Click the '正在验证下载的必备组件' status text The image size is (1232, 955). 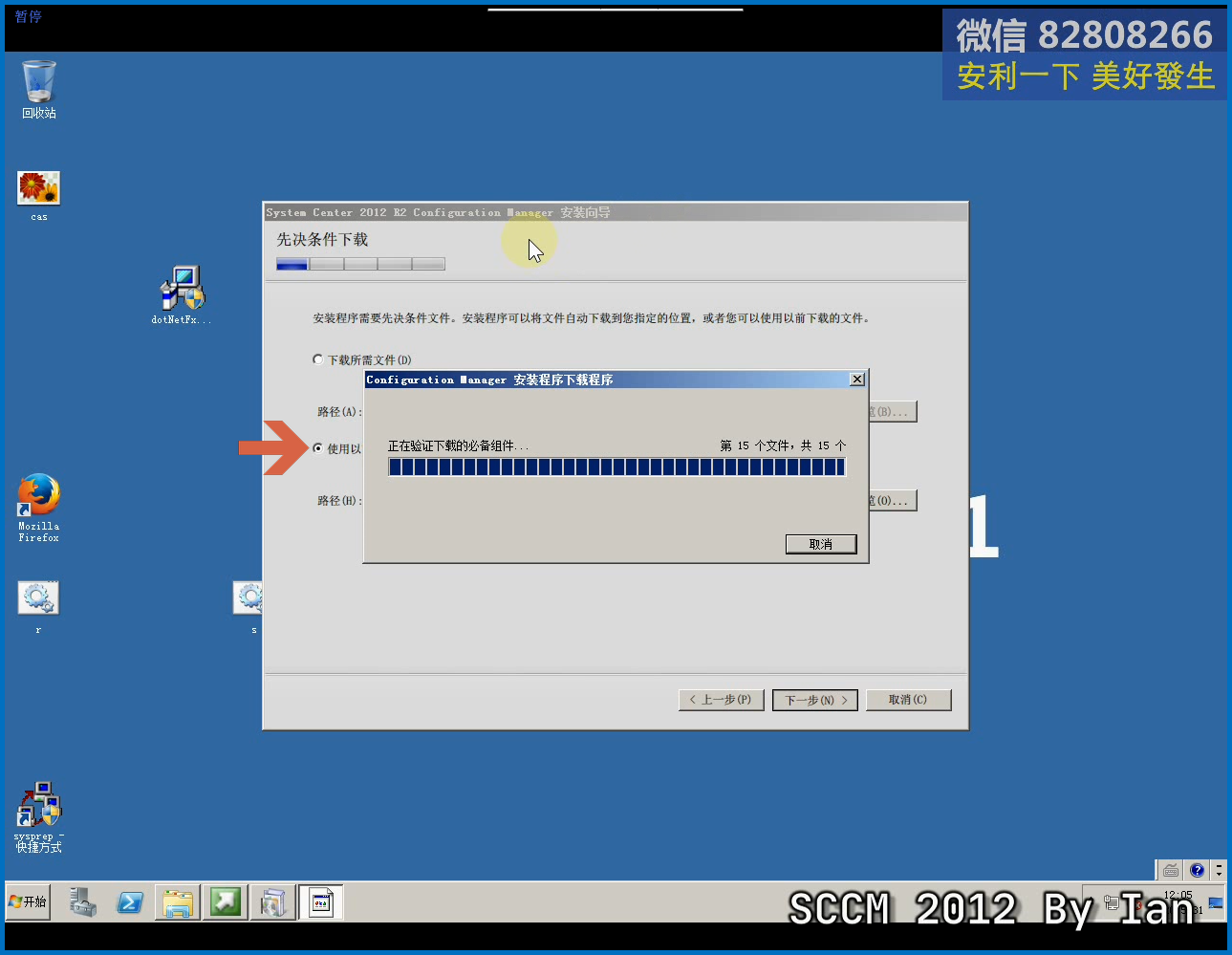[458, 445]
